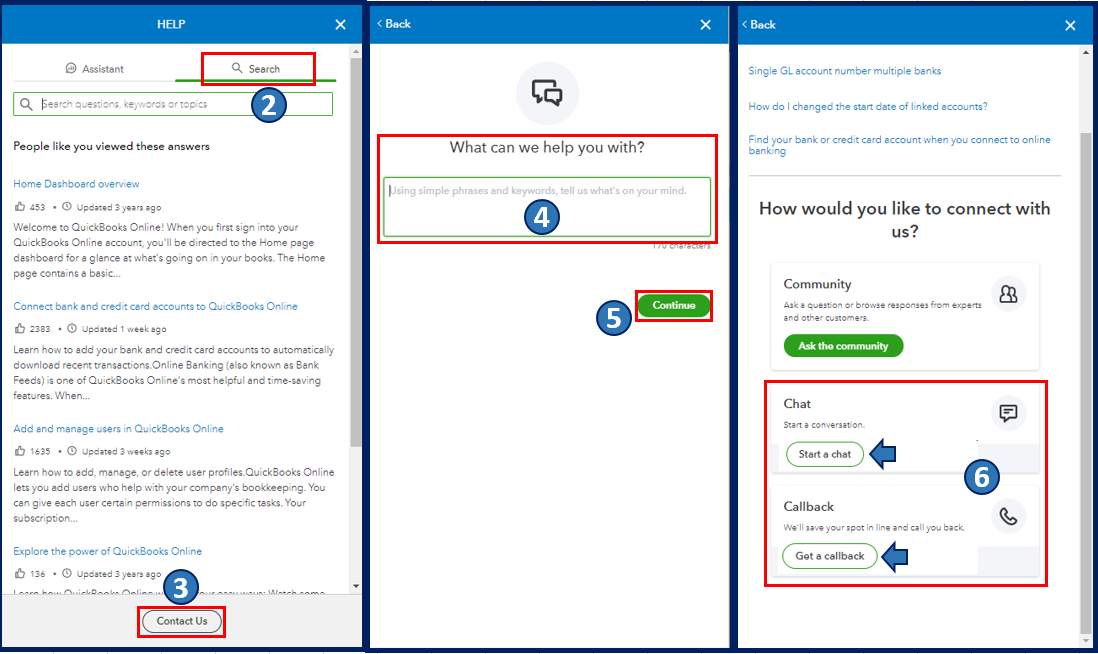Image resolution: width=1098 pixels, height=654 pixels.
Task: Switch to the Assistant tab
Action: (x=95, y=69)
